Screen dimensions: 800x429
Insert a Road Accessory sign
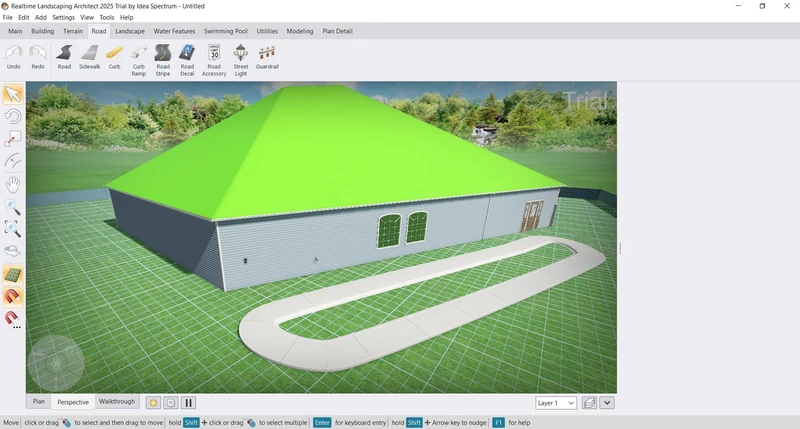(214, 56)
